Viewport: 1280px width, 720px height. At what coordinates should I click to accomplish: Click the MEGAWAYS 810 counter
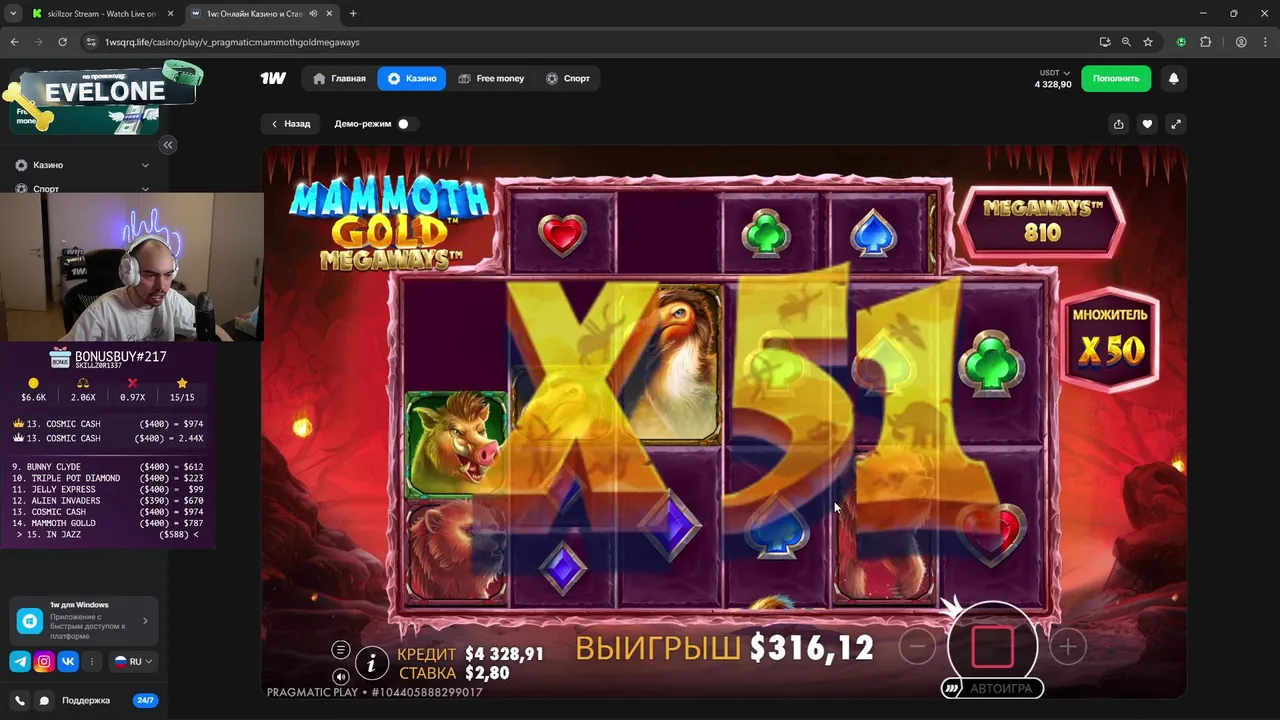pyautogui.click(x=1041, y=220)
